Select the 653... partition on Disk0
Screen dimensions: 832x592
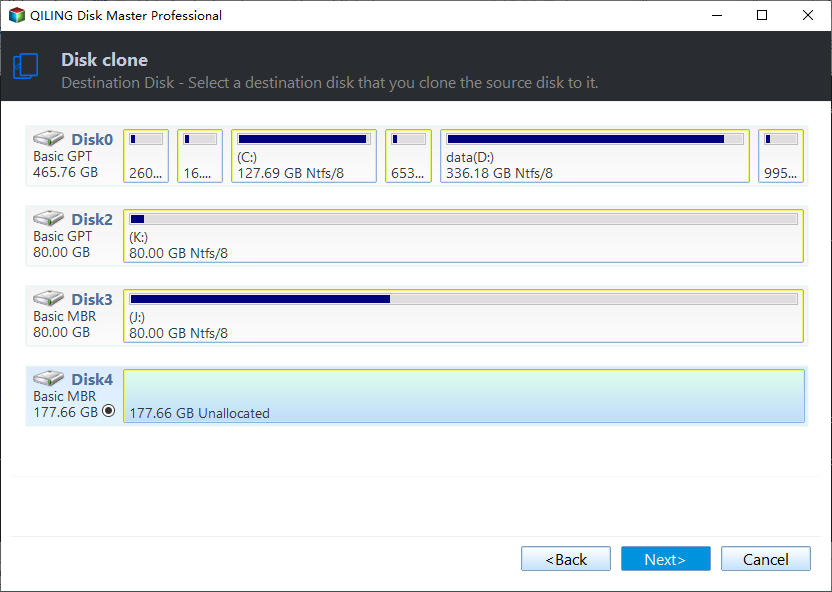(408, 156)
